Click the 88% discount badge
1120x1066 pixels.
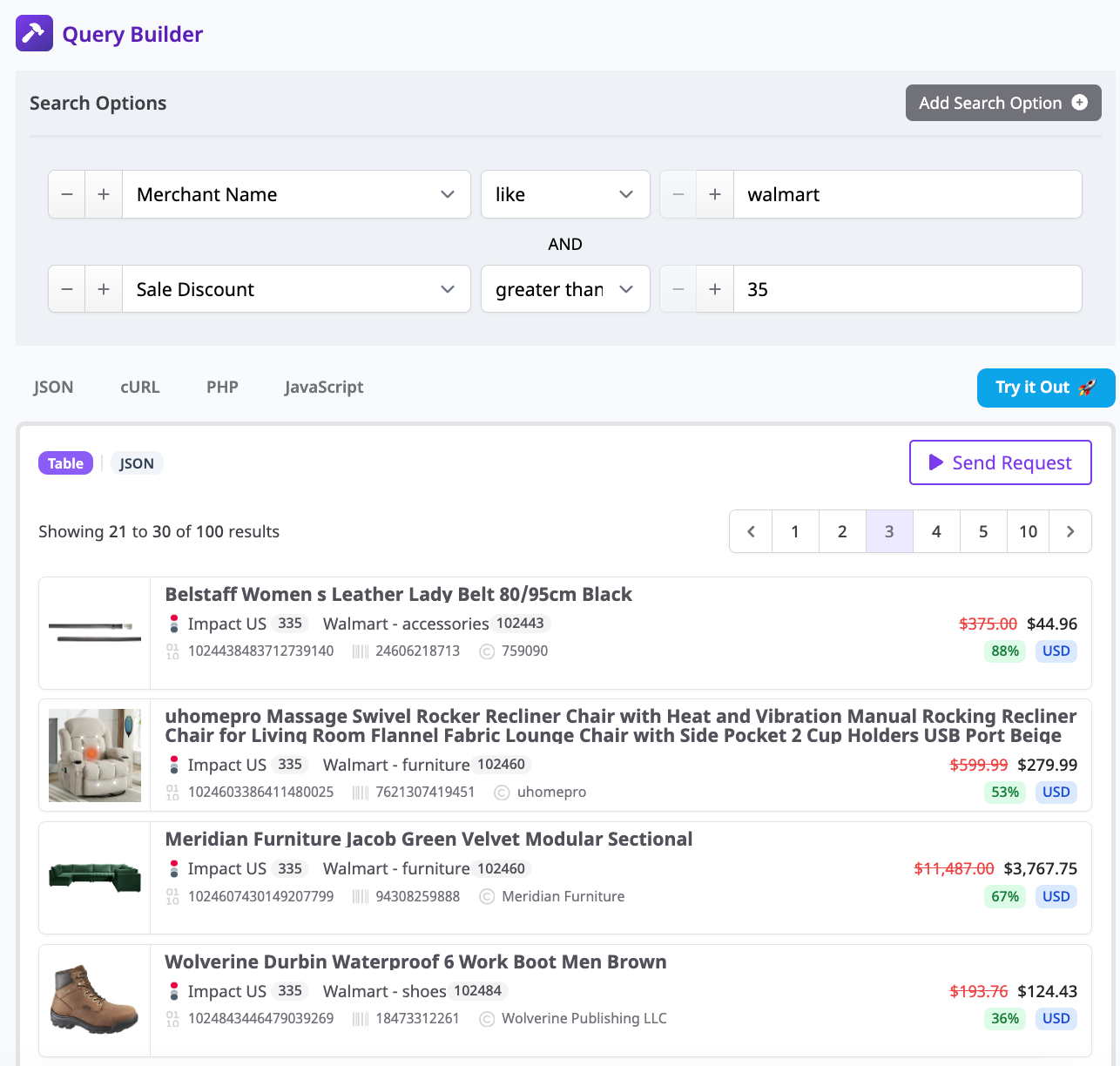1005,651
